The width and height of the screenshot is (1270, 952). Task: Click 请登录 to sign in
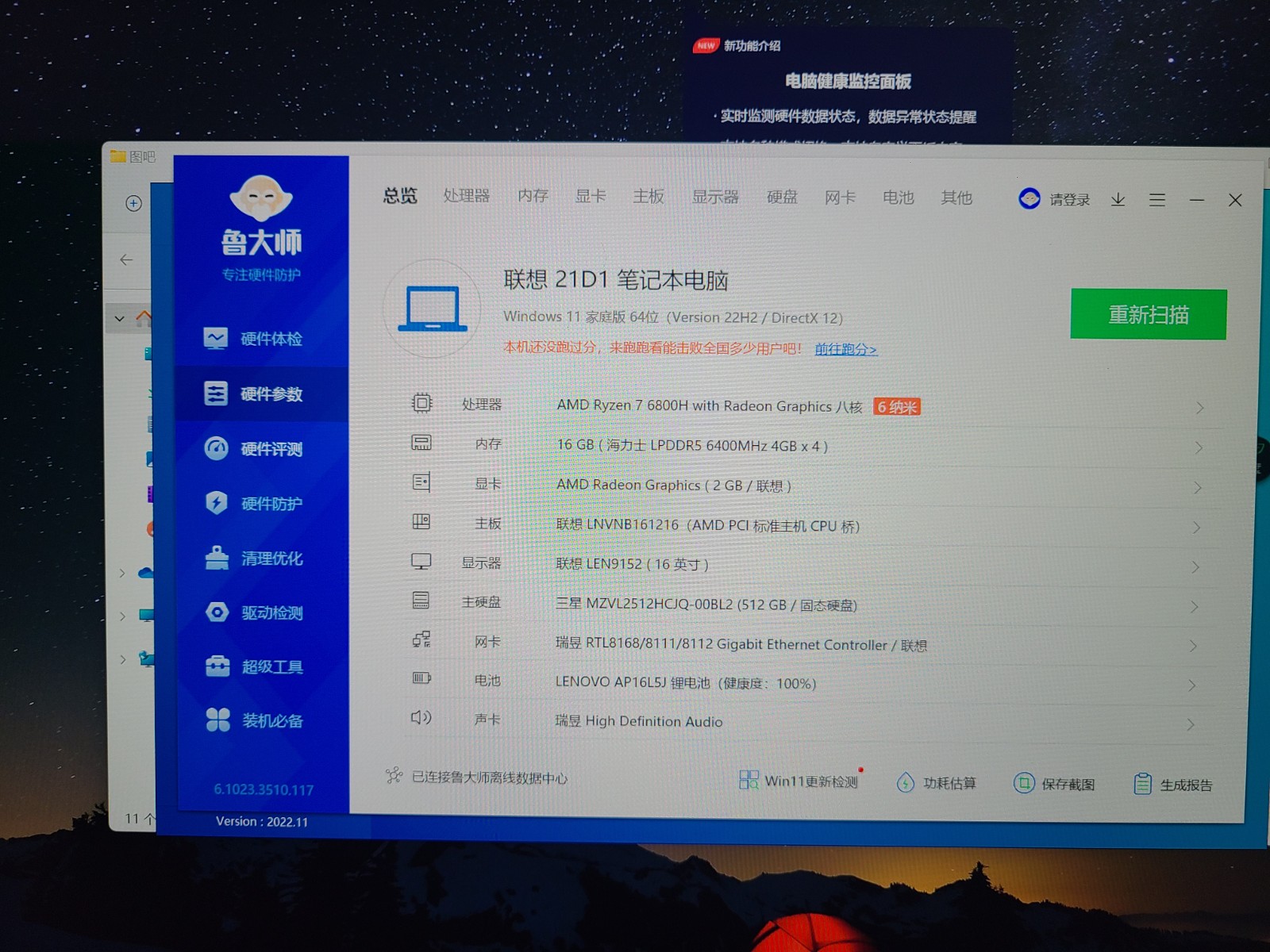[1069, 200]
